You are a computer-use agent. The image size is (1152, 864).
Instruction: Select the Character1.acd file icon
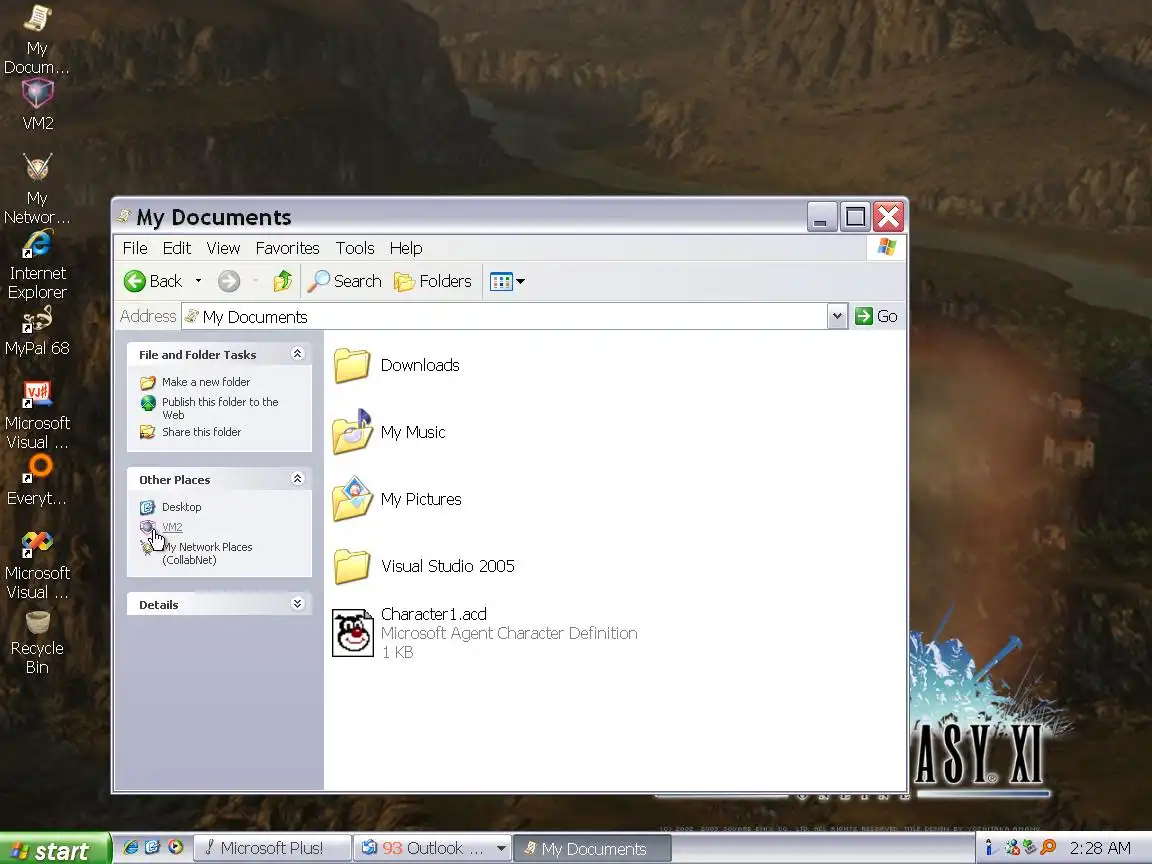tap(353, 633)
